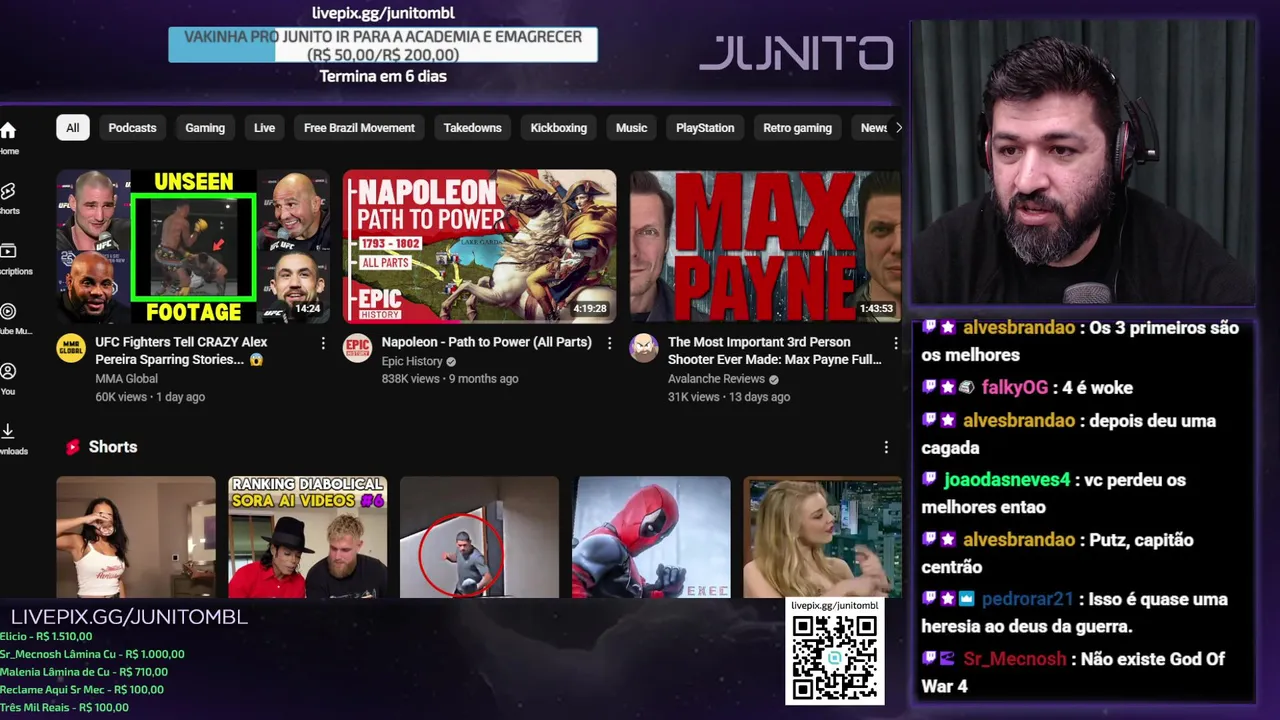Click joaodasneves4 username in chat
This screenshot has height=720, width=1280.
point(1007,480)
